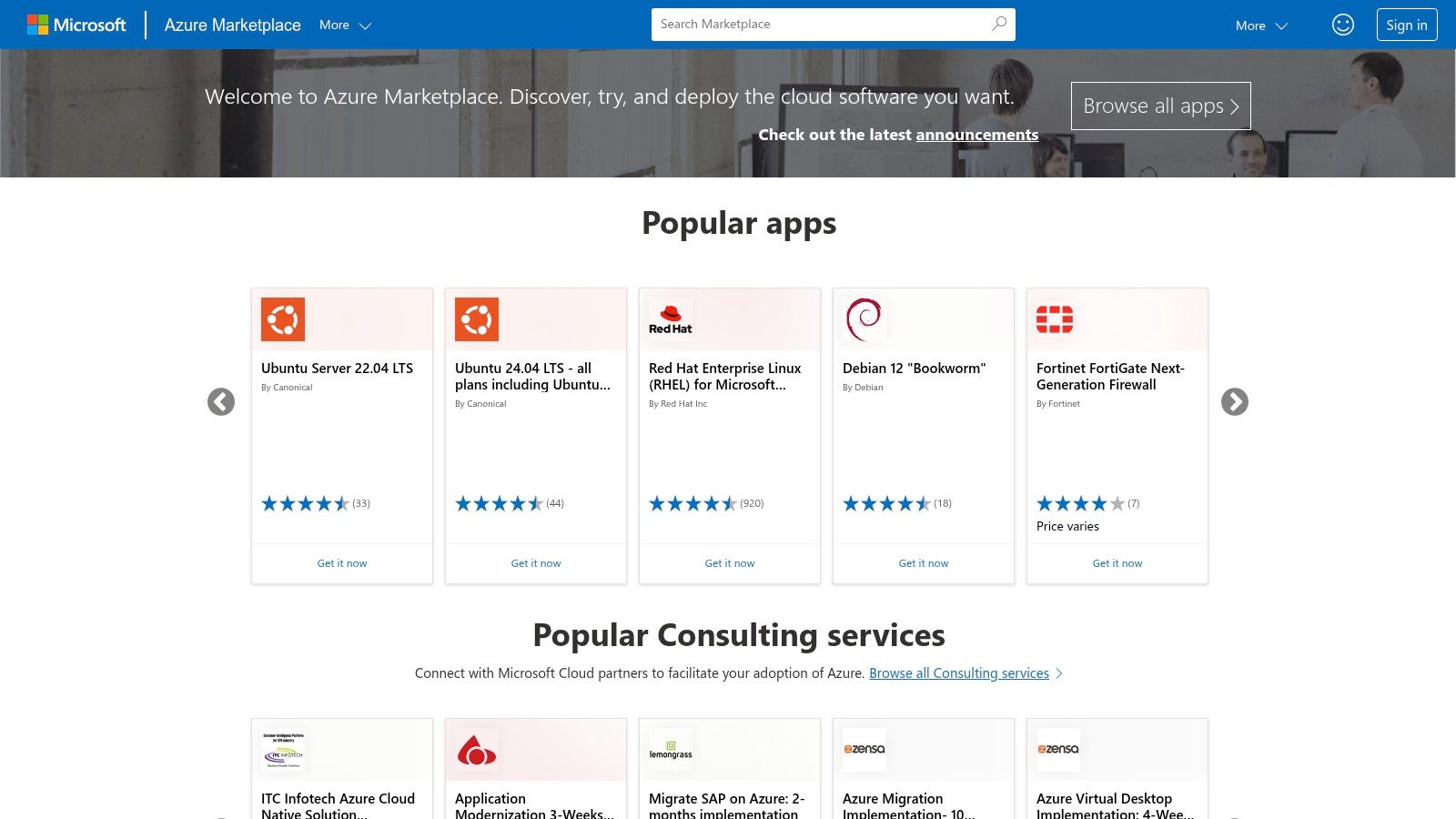Click the lemongrass logo
The image size is (1456, 819).
click(671, 750)
